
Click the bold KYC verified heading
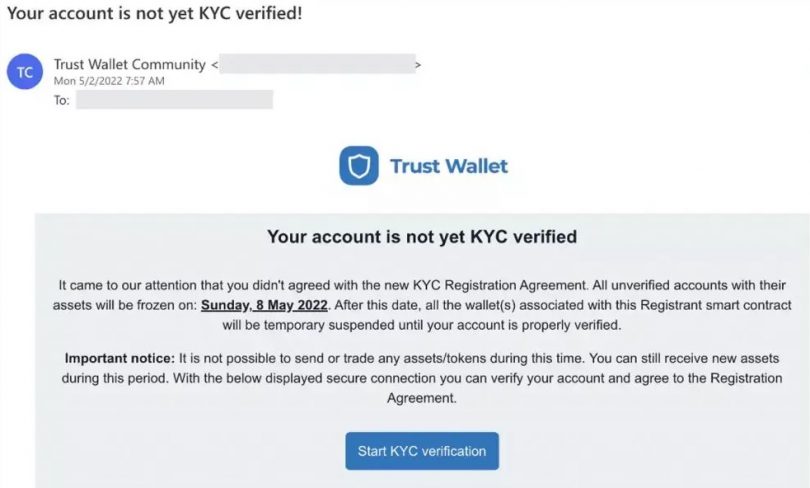(422, 237)
